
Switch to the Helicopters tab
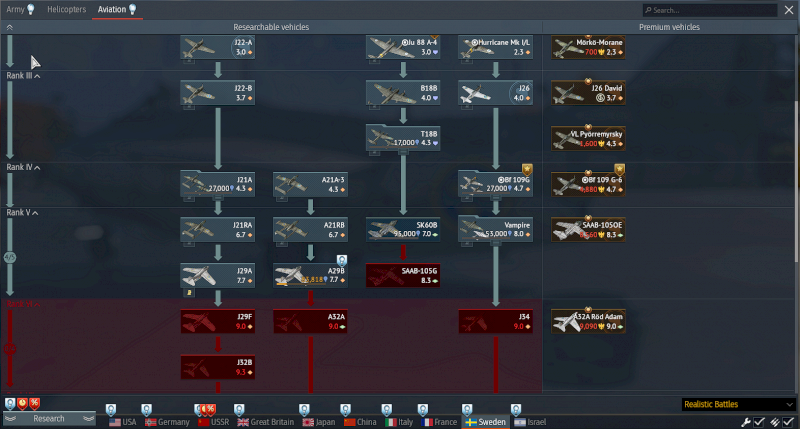pos(68,9)
